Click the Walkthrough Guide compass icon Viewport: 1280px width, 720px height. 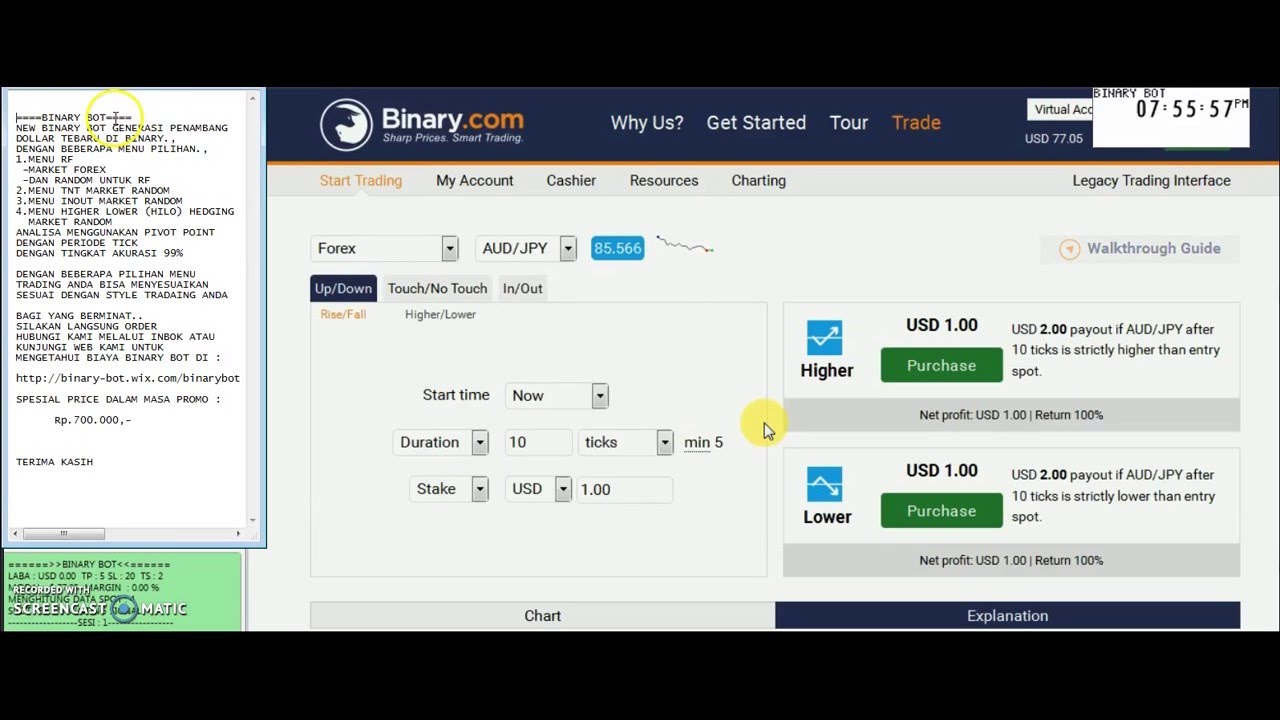click(x=1069, y=249)
